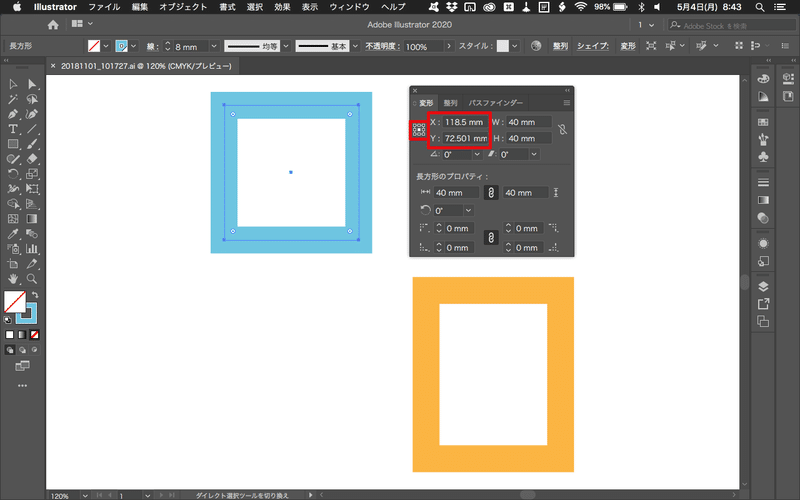Select the Blend tool

32,234
